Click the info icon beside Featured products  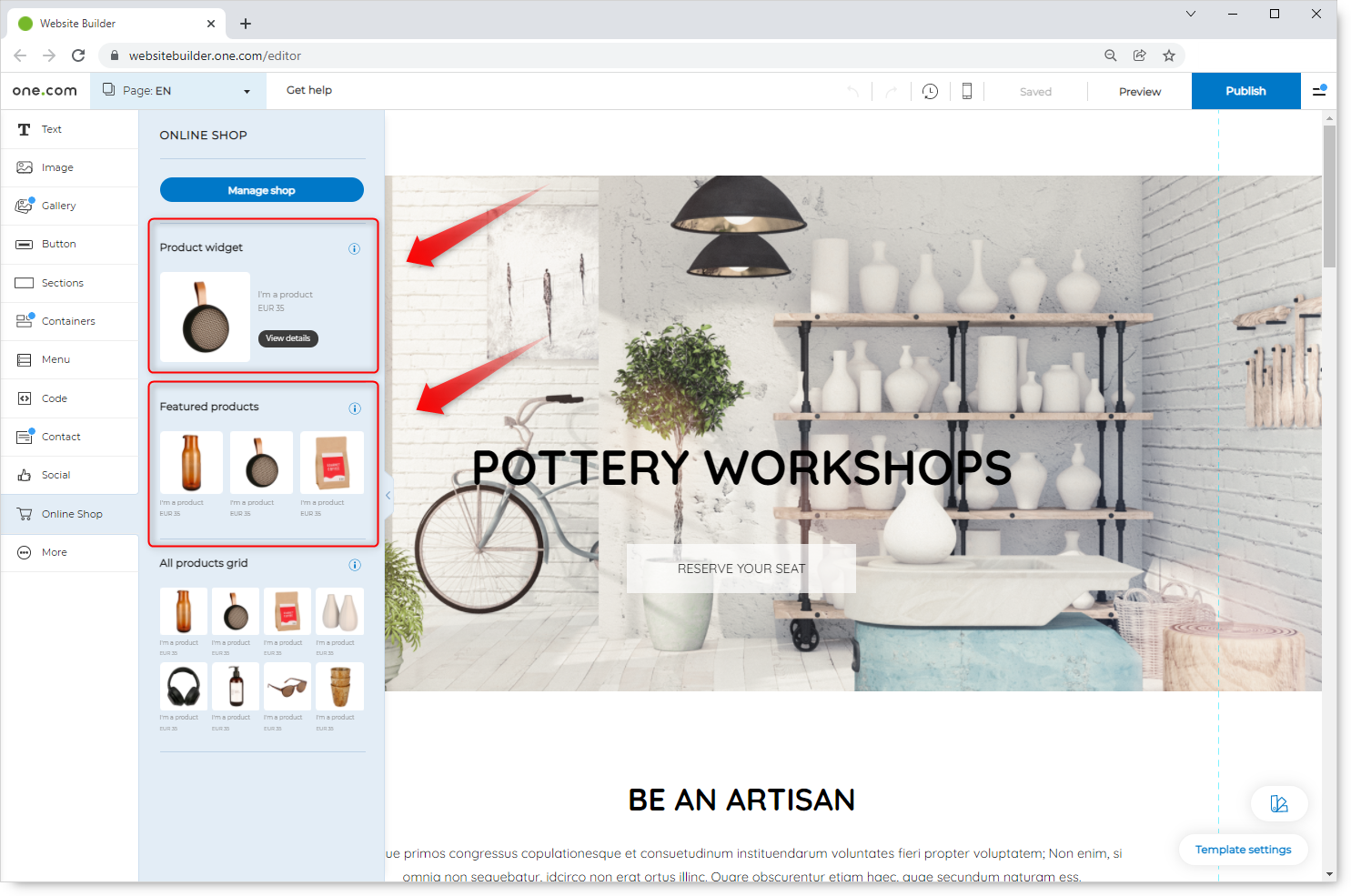354,408
